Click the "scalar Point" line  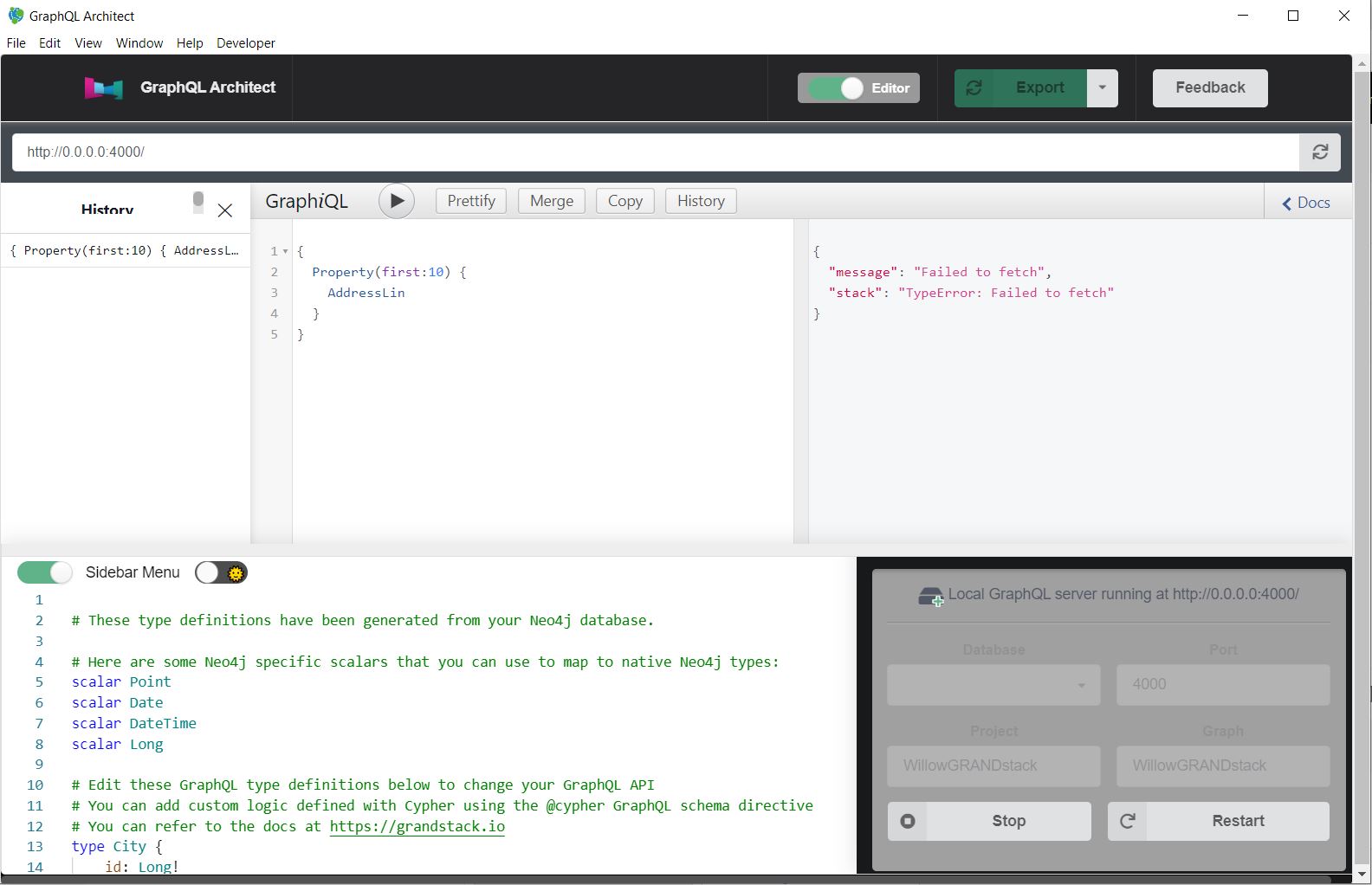(x=121, y=682)
